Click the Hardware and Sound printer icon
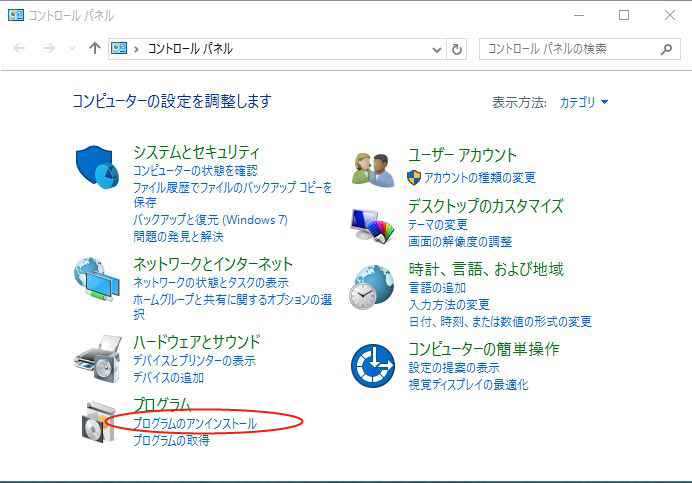The image size is (692, 483). pos(97,357)
